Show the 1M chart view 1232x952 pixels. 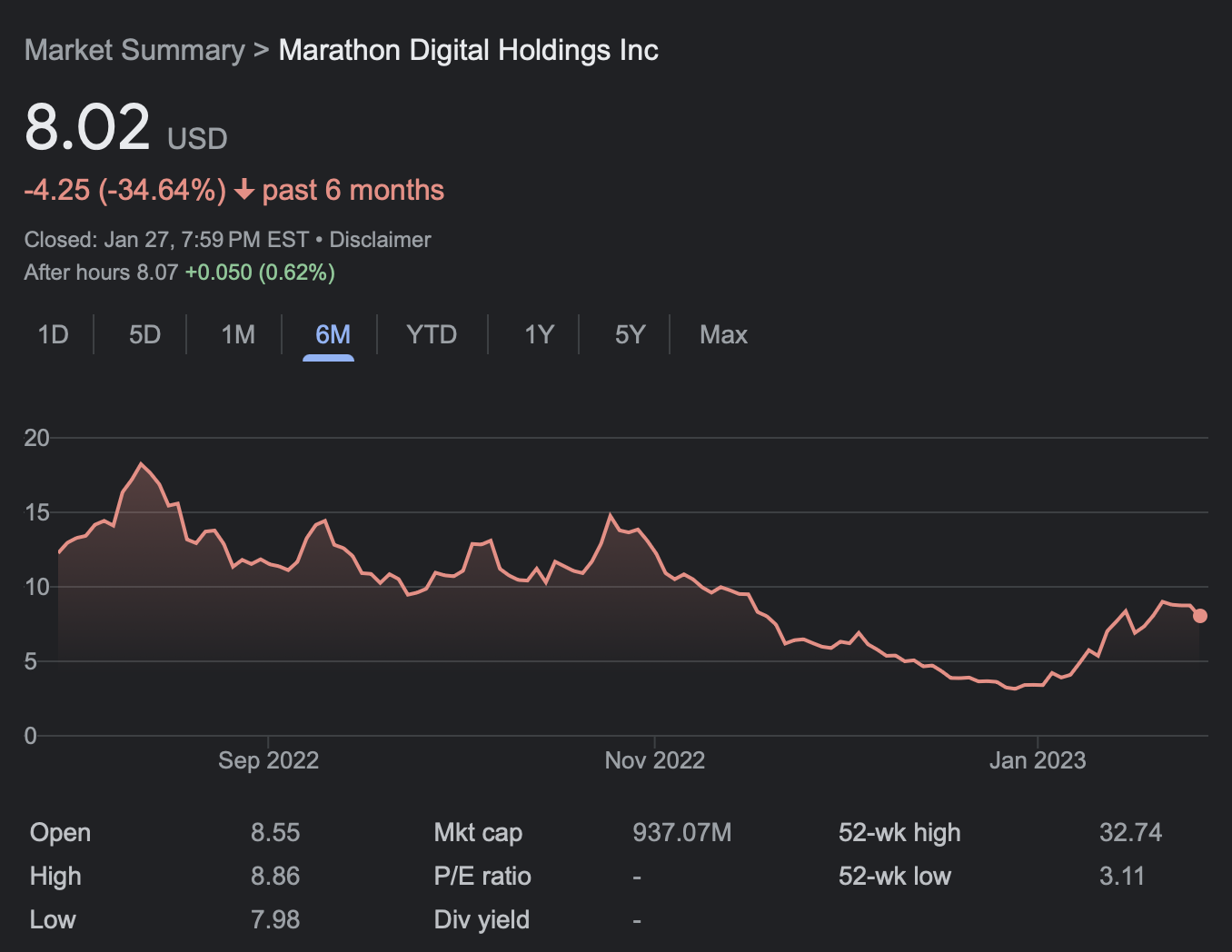point(238,335)
